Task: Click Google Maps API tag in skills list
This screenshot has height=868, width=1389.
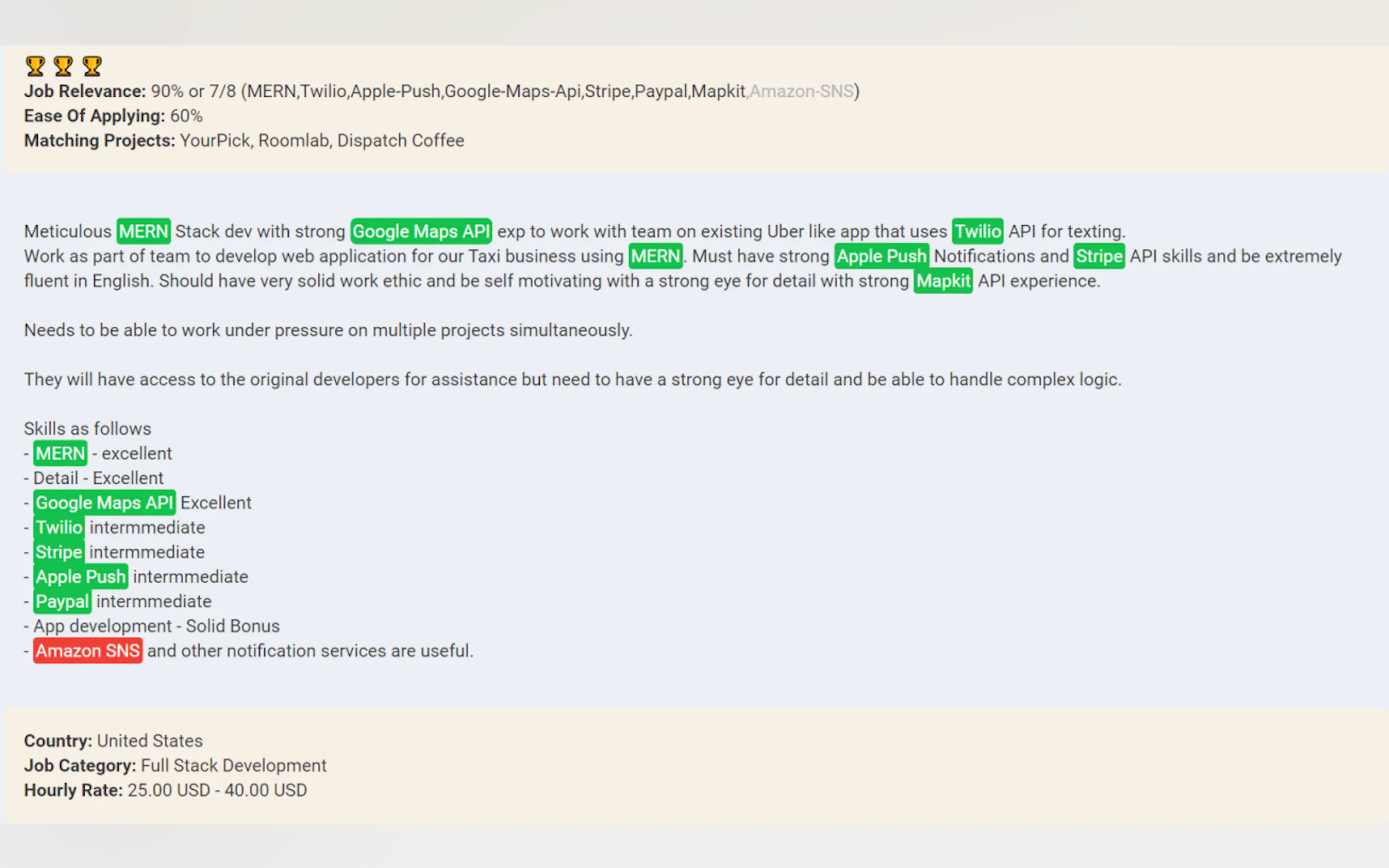Action: [104, 503]
